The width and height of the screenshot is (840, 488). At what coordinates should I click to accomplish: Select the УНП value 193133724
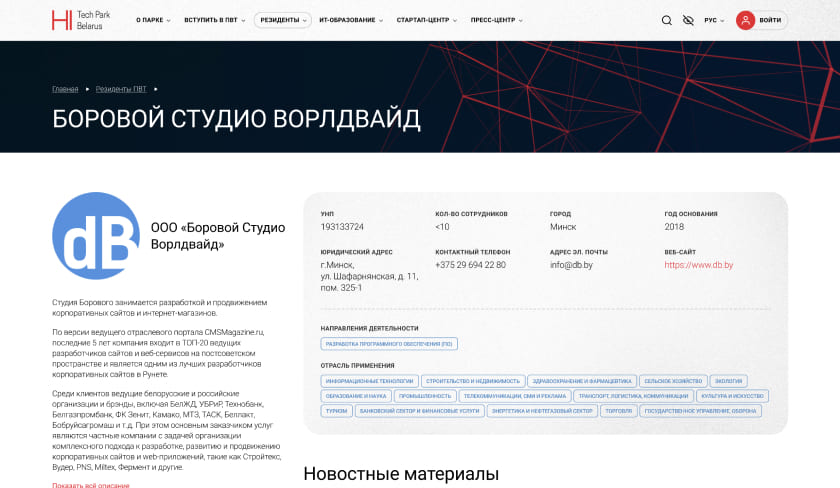tap(342, 227)
